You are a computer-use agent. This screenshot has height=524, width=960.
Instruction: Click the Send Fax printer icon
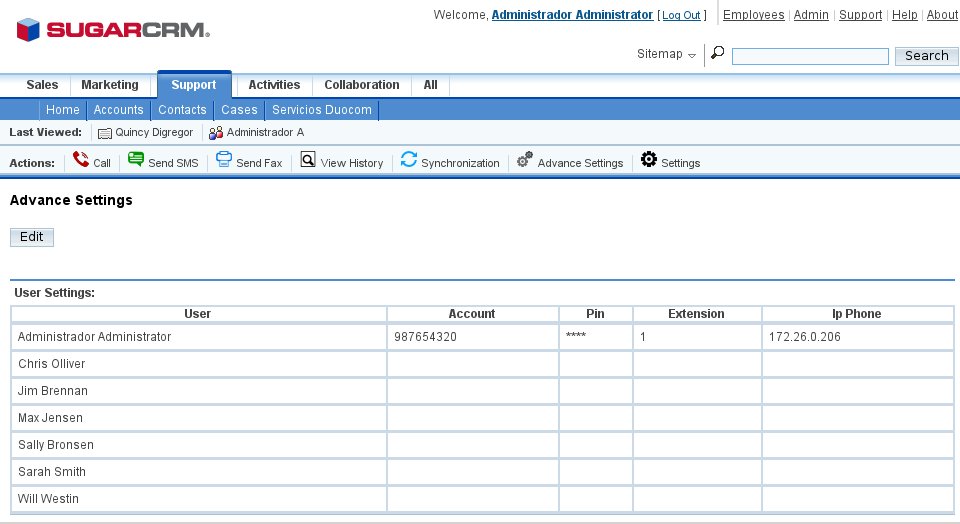pyautogui.click(x=224, y=161)
